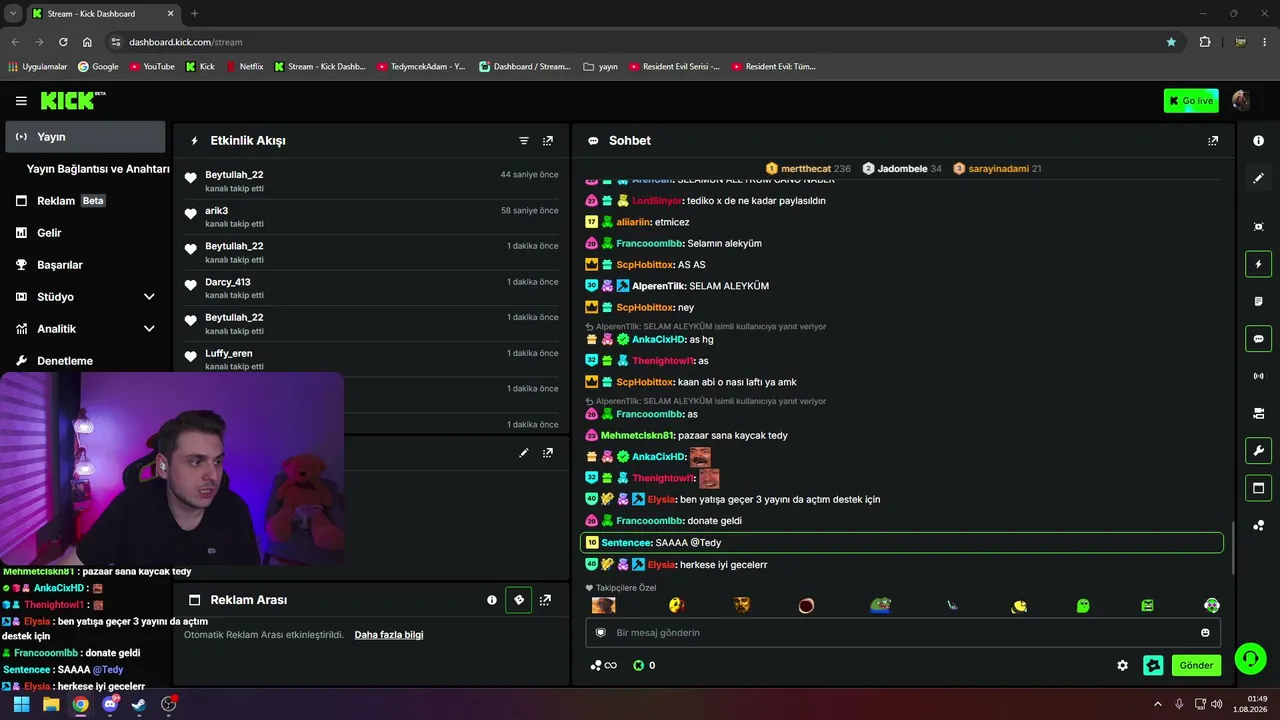Focus the Bir mesaj gönderin input field
Screen dimensions: 1280x720
point(902,633)
